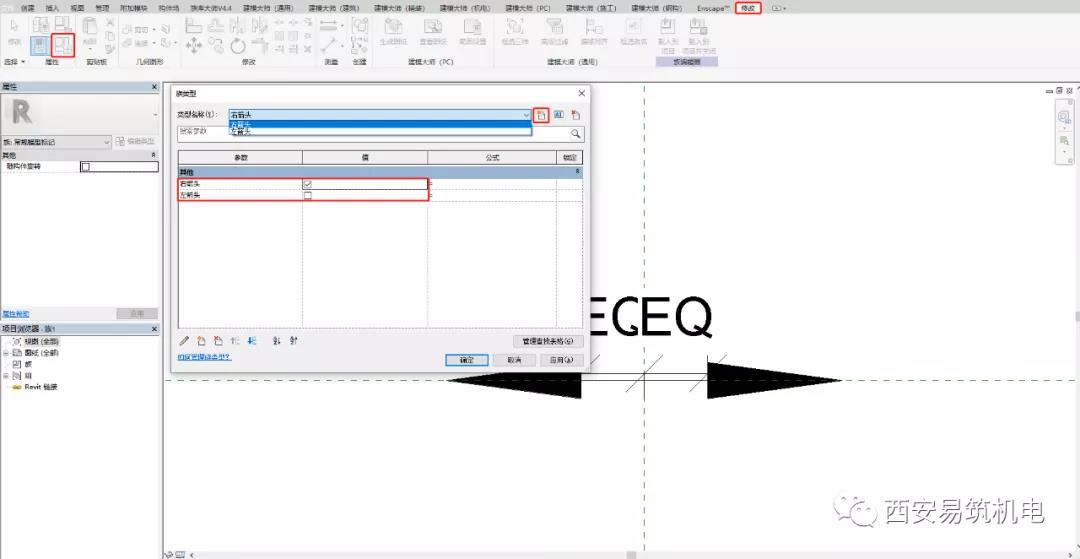Check the 左箭头 parameter checkbox

pyautogui.click(x=308, y=196)
